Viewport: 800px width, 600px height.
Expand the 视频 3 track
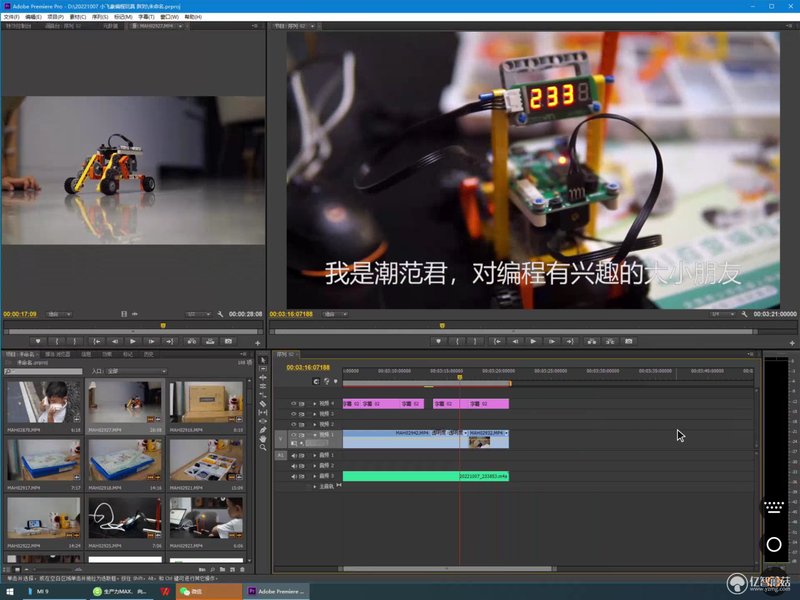point(315,414)
